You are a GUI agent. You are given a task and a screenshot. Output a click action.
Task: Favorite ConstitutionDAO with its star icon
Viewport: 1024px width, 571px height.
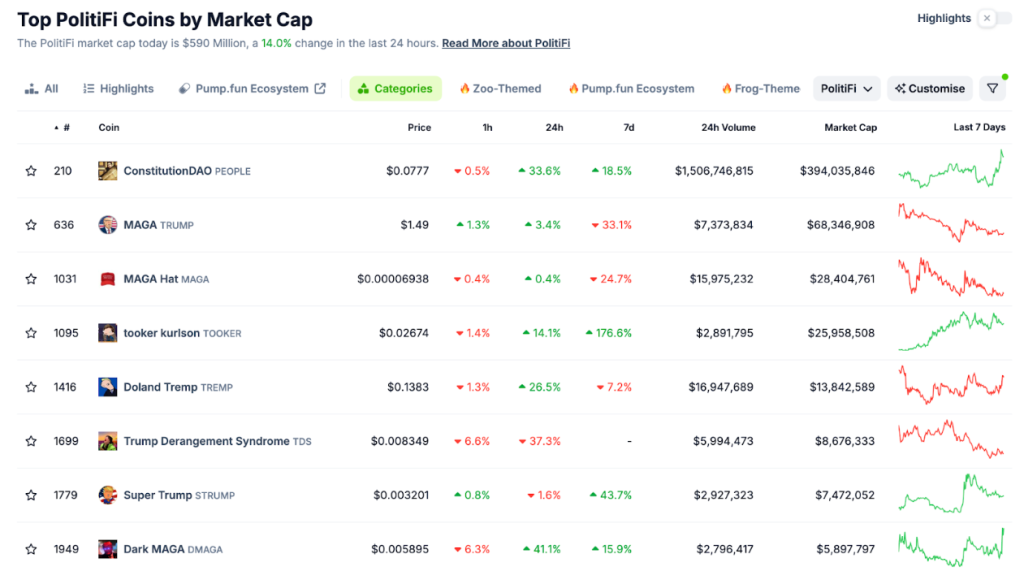(x=31, y=171)
